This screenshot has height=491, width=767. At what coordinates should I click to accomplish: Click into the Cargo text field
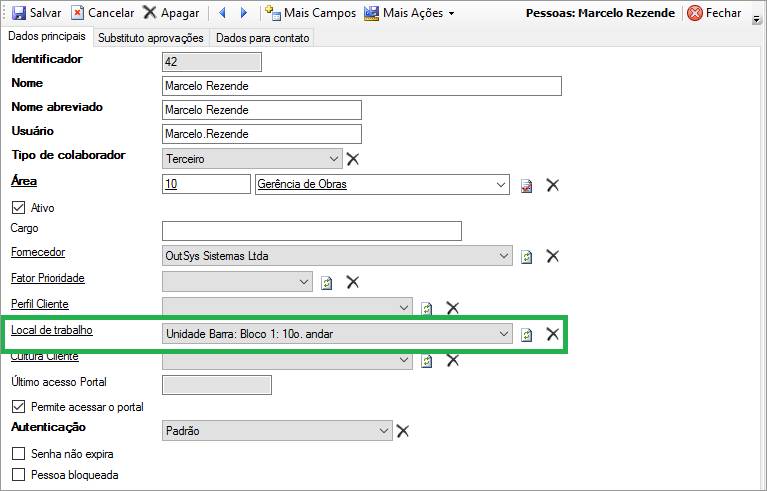[x=311, y=231]
